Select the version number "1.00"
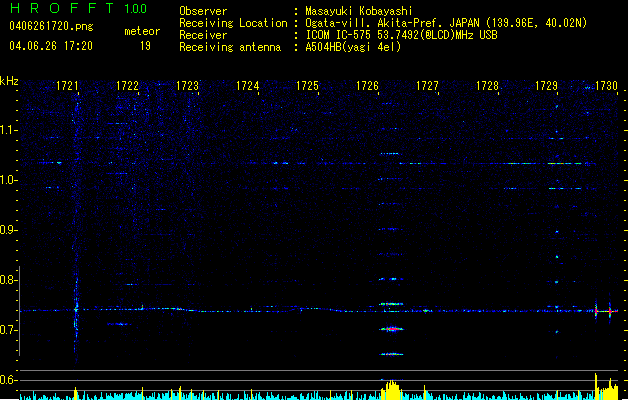 (x=136, y=9)
